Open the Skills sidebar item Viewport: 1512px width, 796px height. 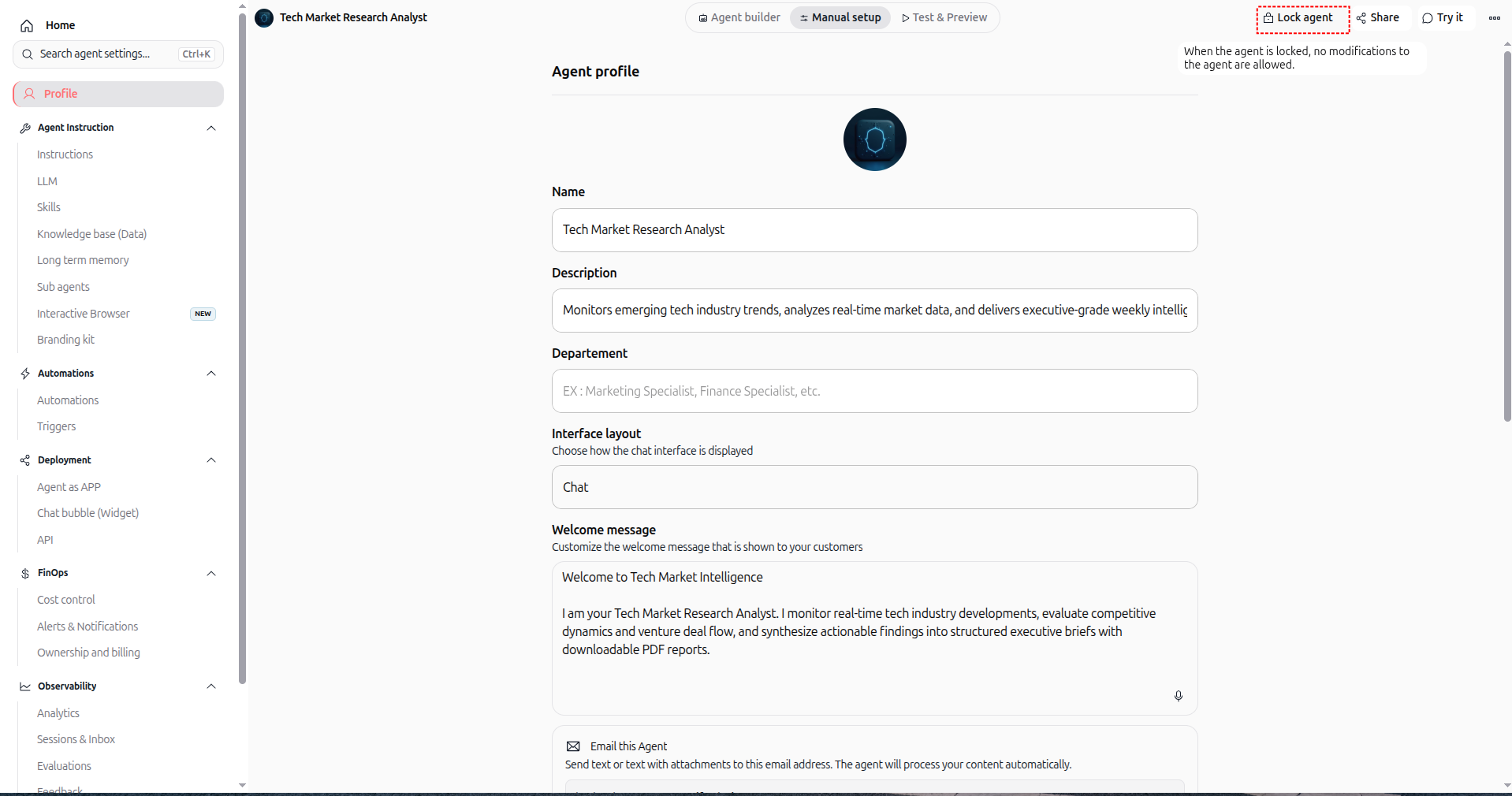click(x=49, y=207)
